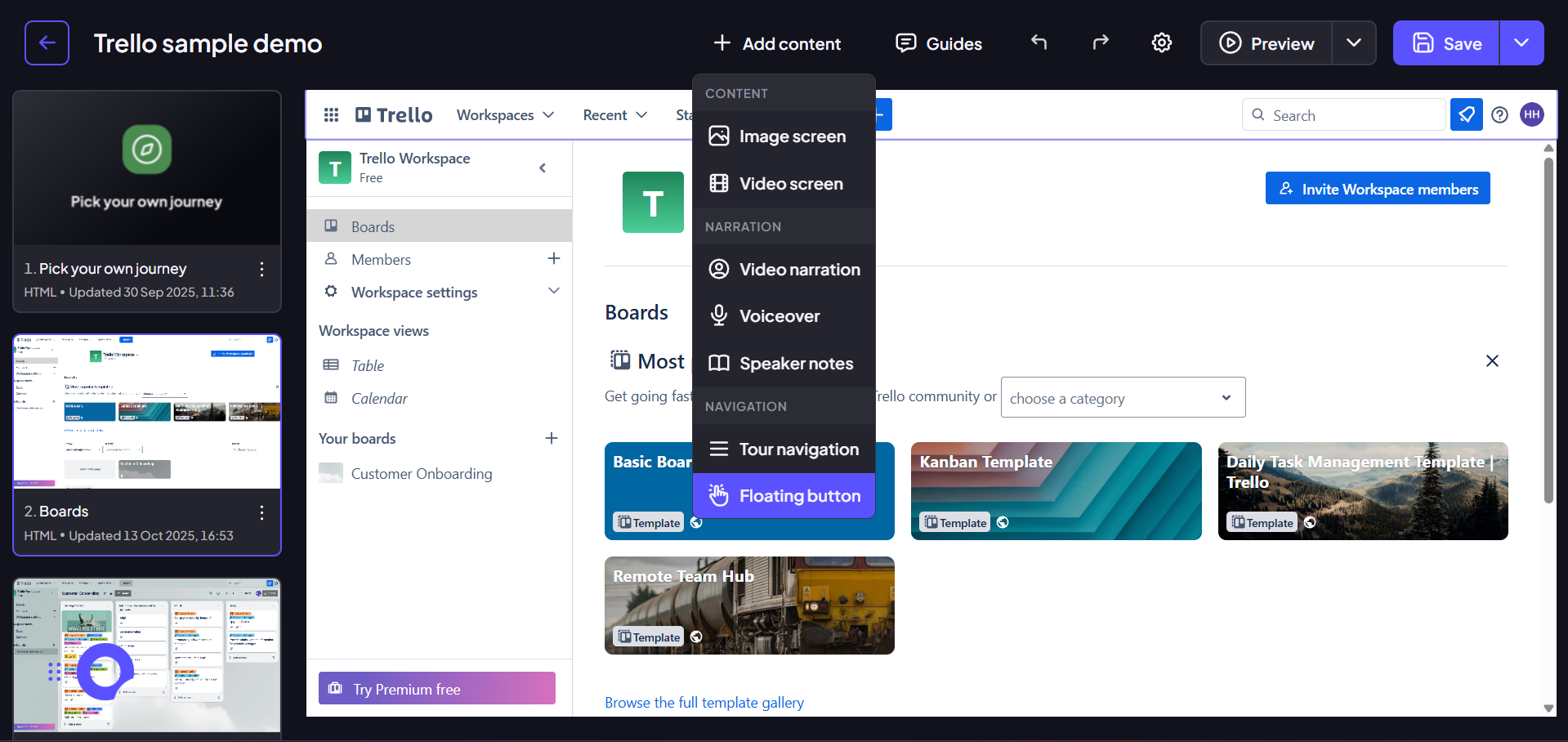Open Daily Task Management Template card
1568x742 pixels.
click(1363, 490)
